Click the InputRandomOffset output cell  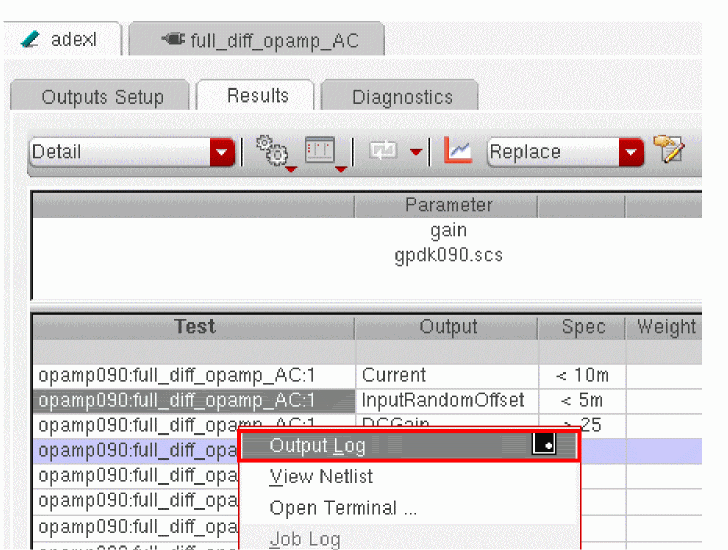pos(447,401)
